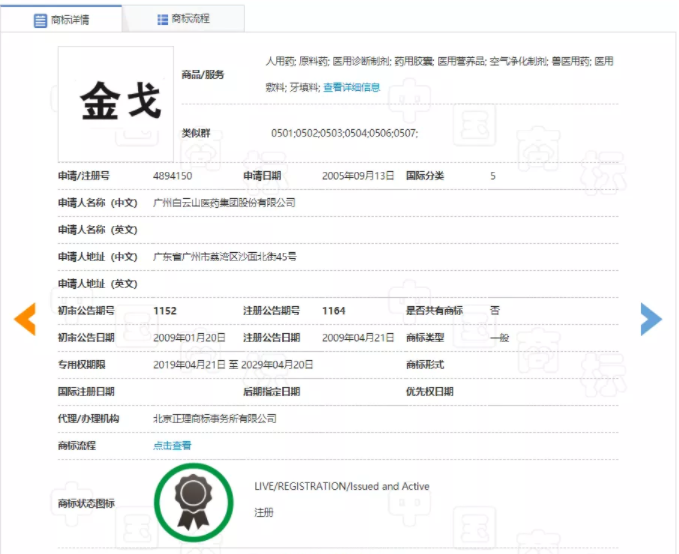Select shared trademark value 否
This screenshot has width=679, height=554.
(x=495, y=311)
